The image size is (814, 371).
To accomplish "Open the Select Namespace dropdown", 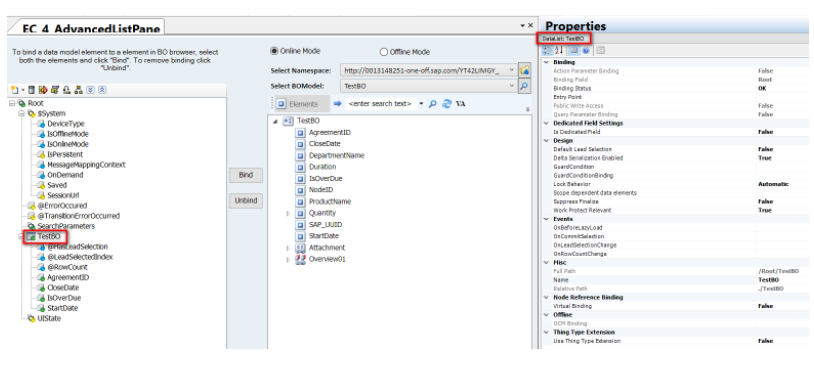I will click(511, 70).
